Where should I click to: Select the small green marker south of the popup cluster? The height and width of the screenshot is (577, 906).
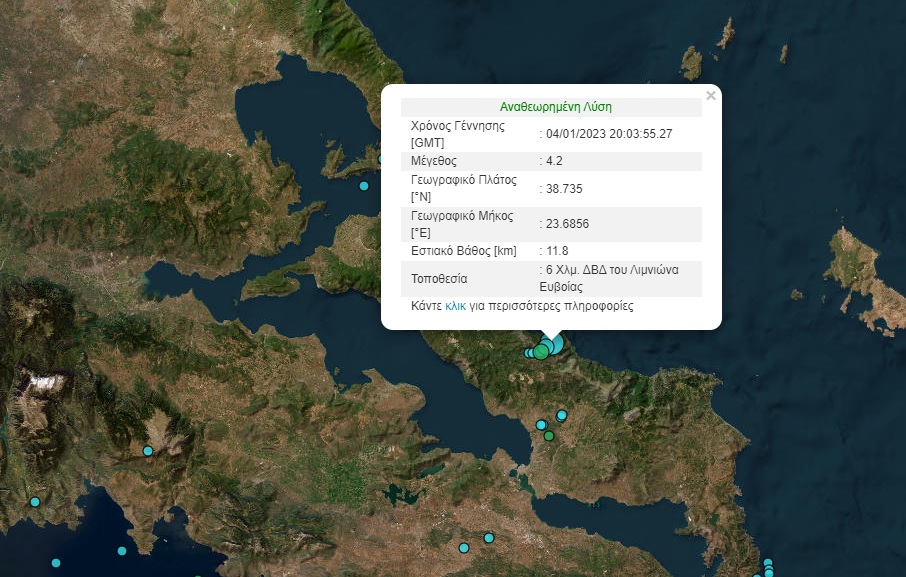(x=549, y=435)
